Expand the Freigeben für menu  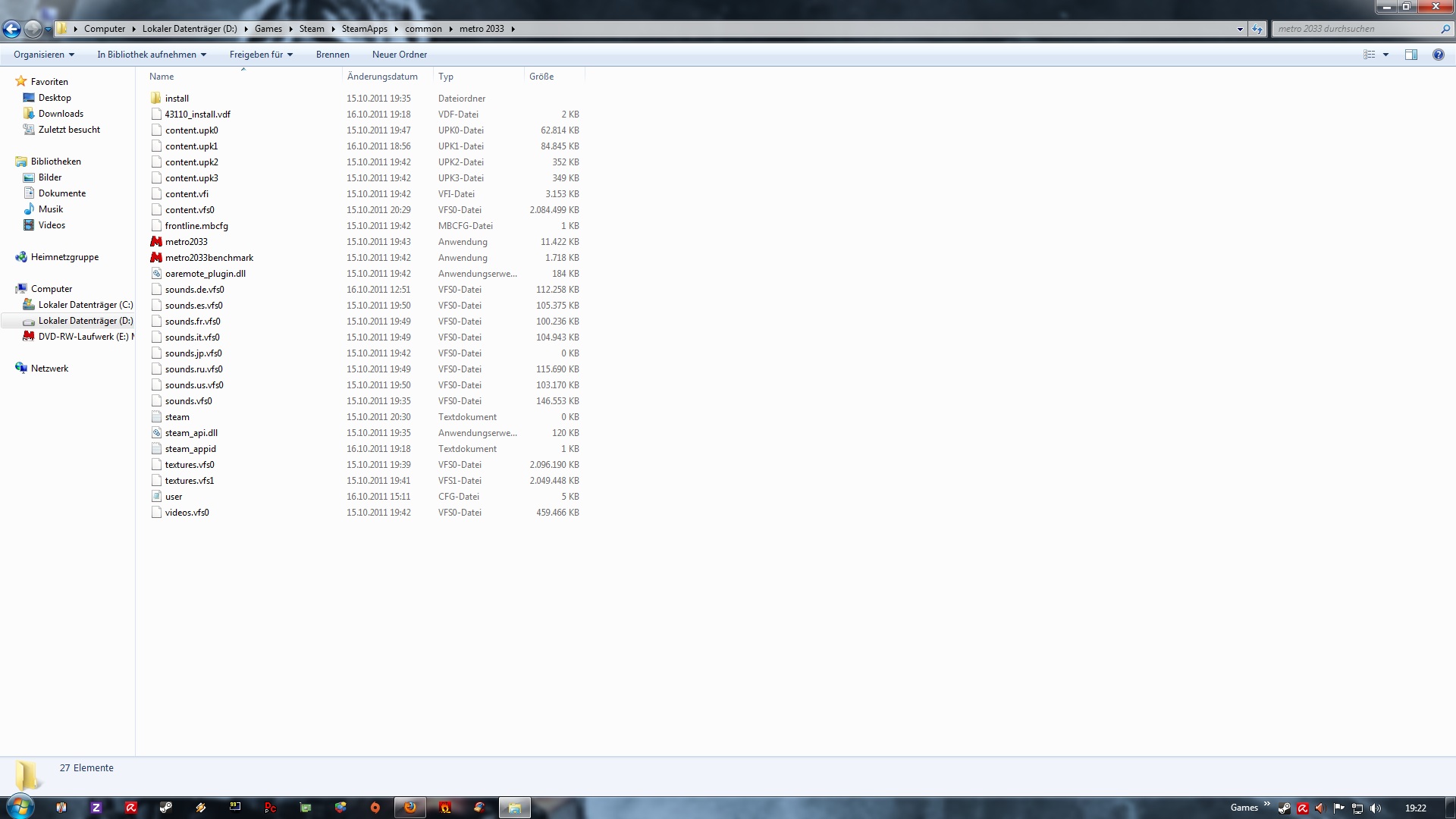261,55
